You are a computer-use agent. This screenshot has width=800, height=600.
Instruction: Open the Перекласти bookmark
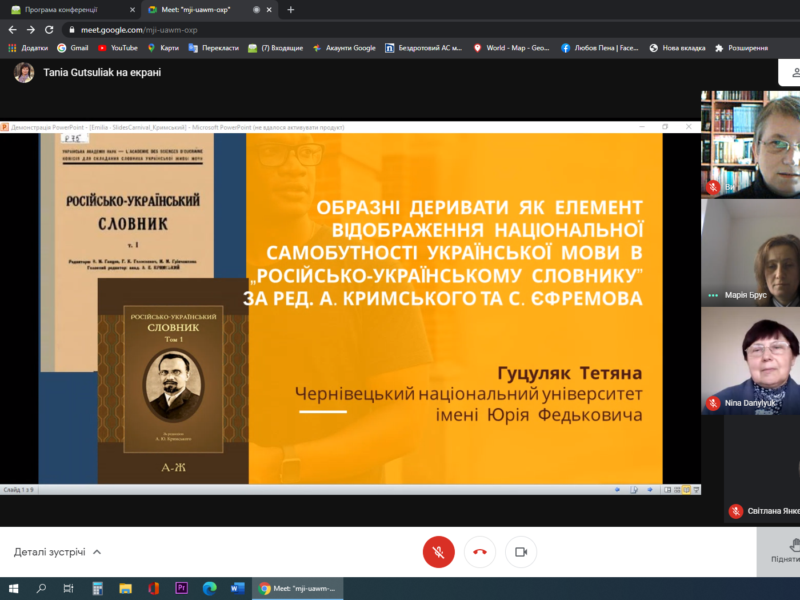213,47
